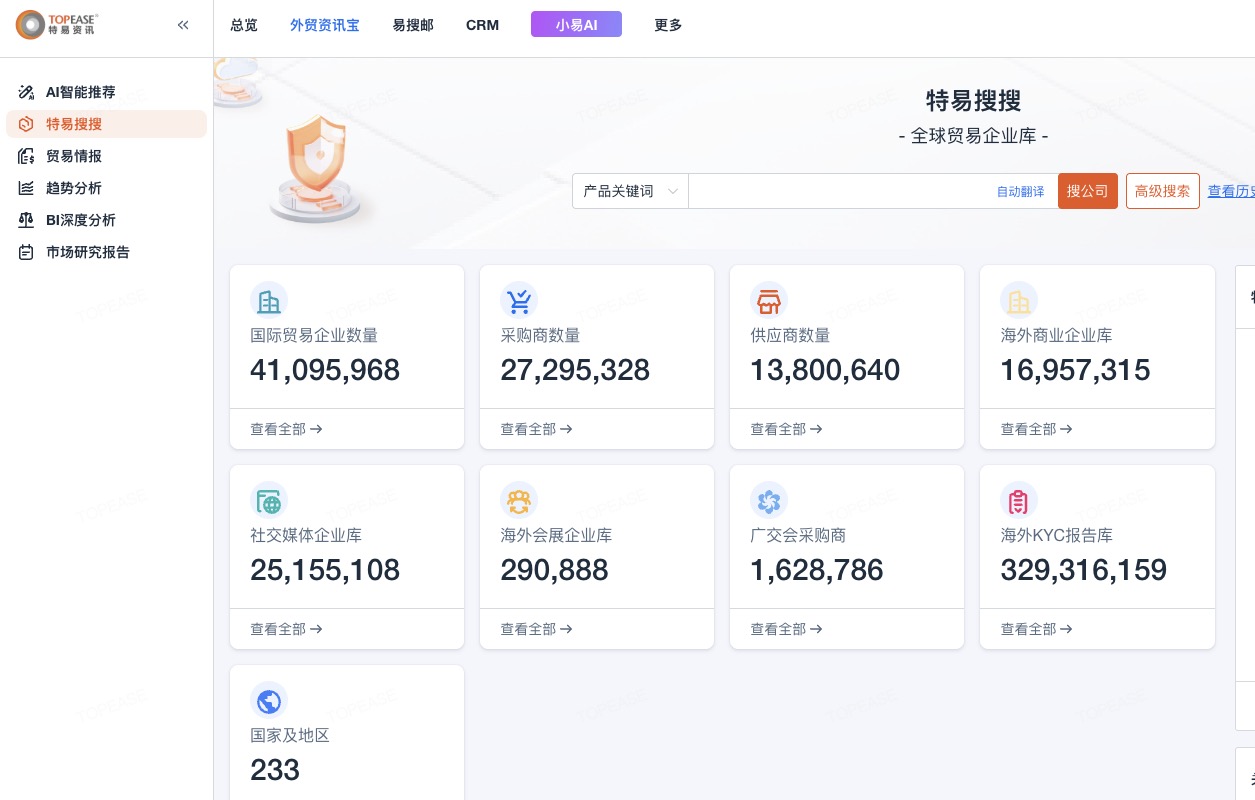This screenshot has width=1255, height=800.
Task: Open the 产品关键词 search type dropdown
Action: point(630,191)
